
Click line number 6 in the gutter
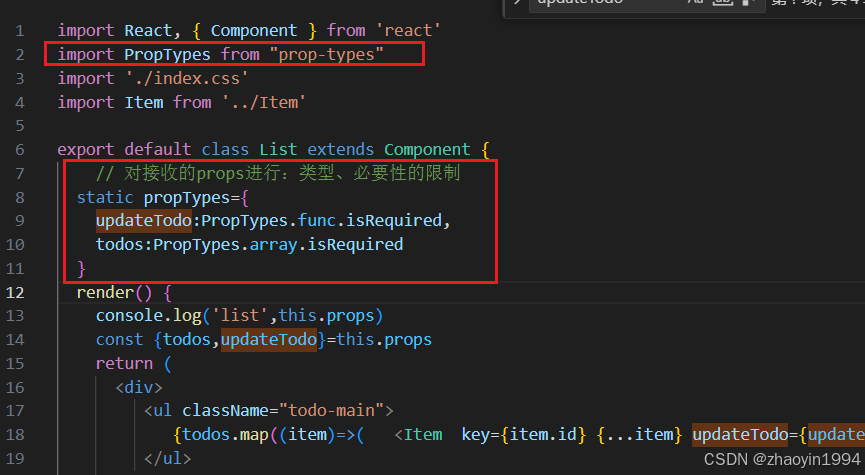tap(20, 150)
